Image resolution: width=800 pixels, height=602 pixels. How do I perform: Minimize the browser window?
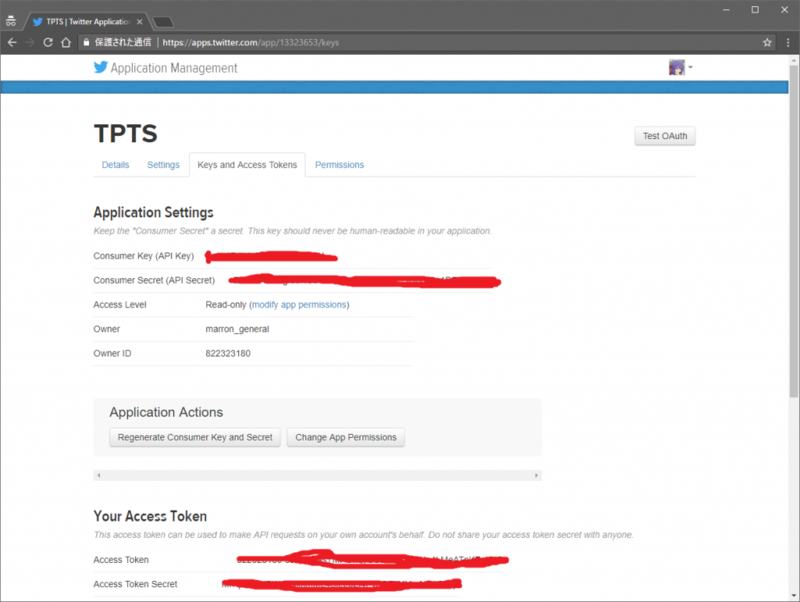[726, 10]
